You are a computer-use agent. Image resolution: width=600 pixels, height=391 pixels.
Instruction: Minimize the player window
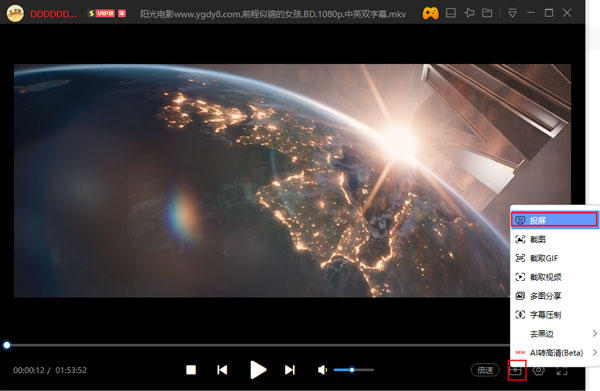(530, 13)
